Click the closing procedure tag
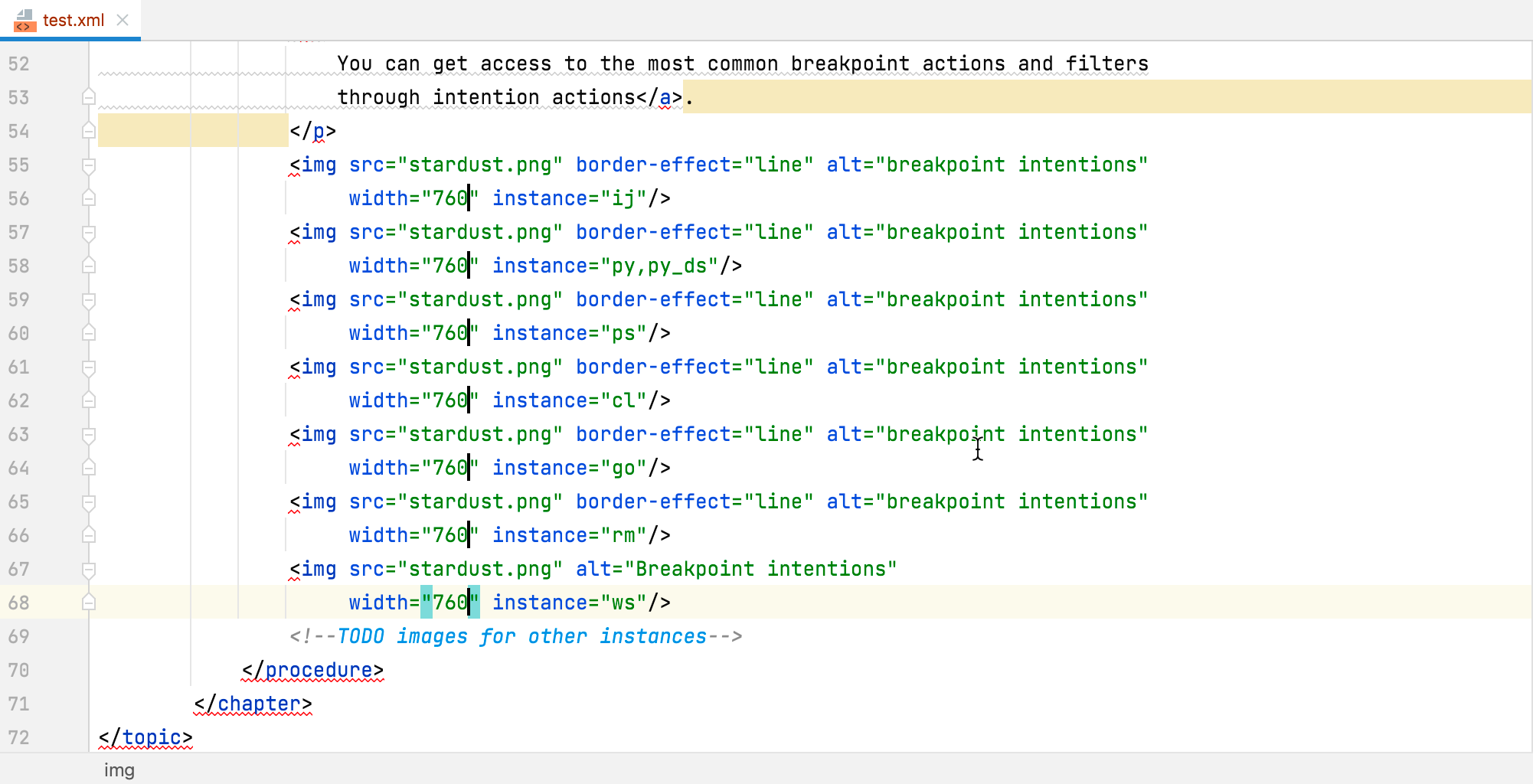This screenshot has width=1533, height=784. [312, 671]
